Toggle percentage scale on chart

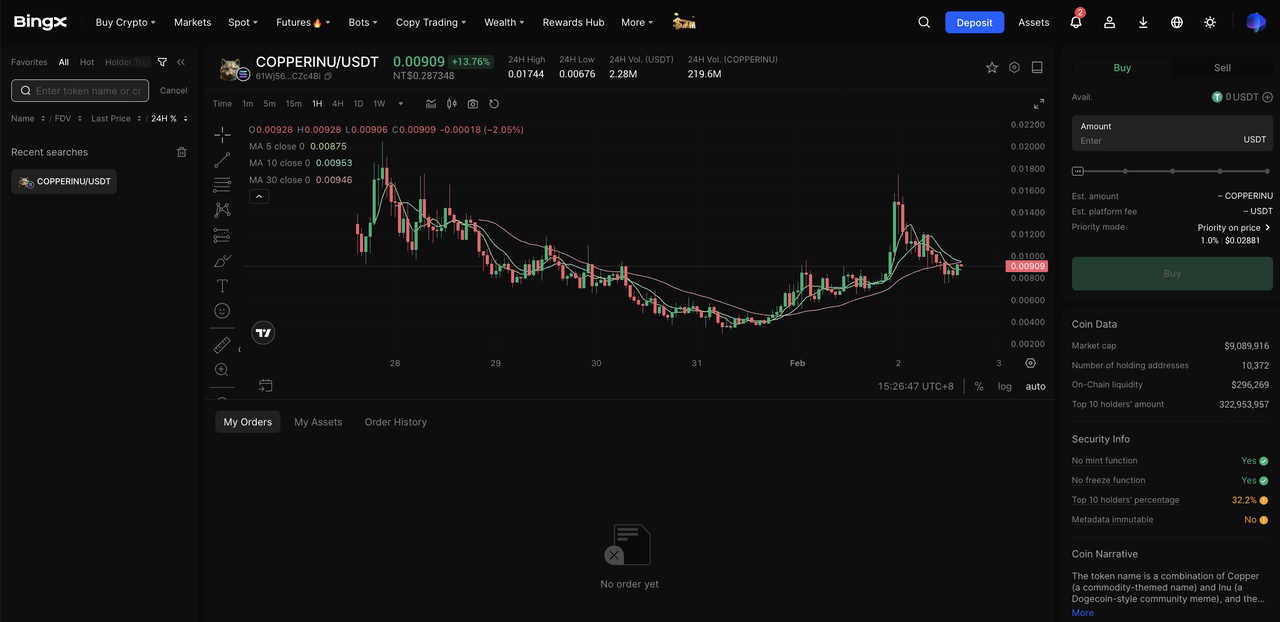pos(979,386)
